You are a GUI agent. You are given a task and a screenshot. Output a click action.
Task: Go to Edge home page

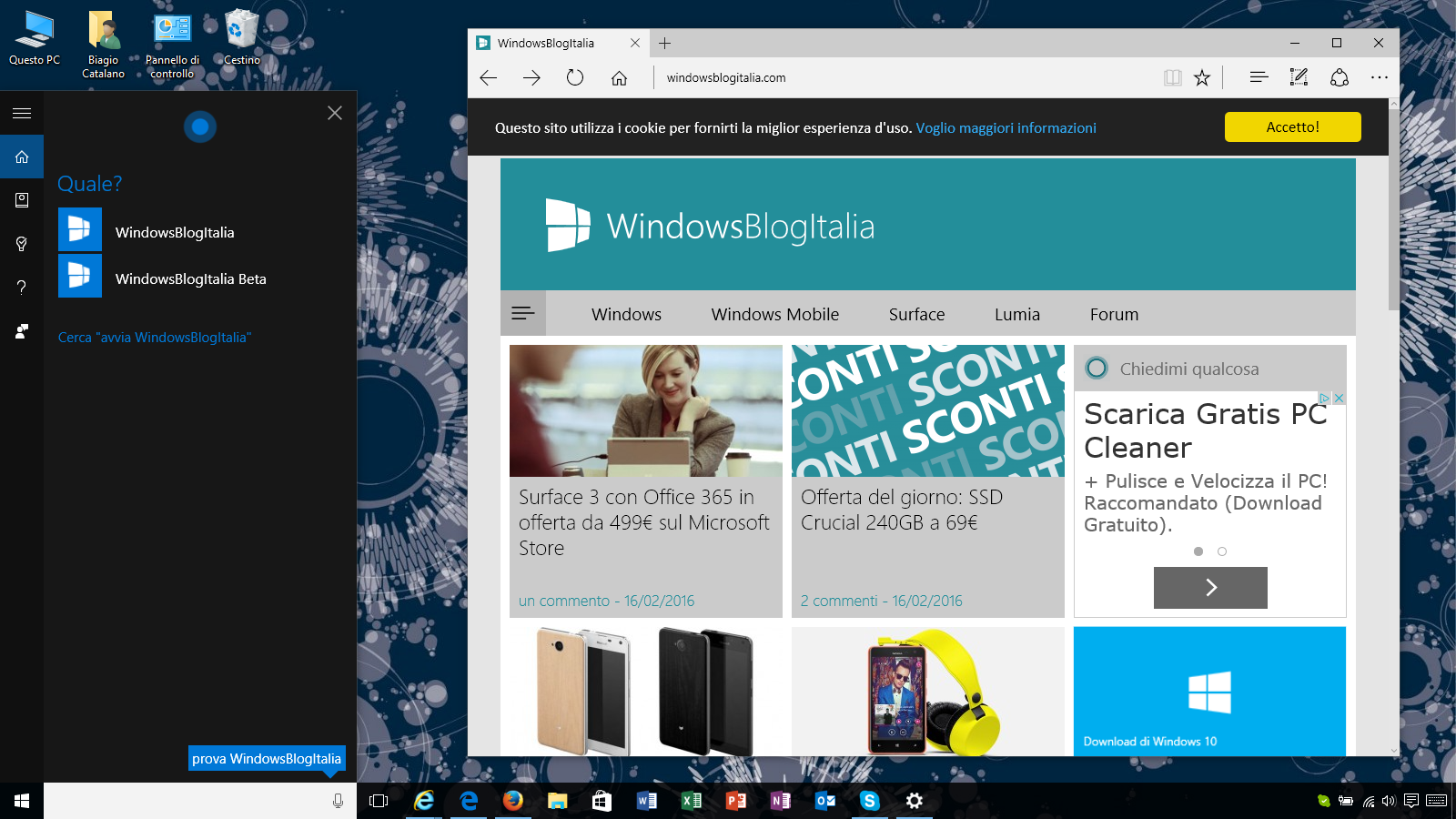[x=620, y=78]
